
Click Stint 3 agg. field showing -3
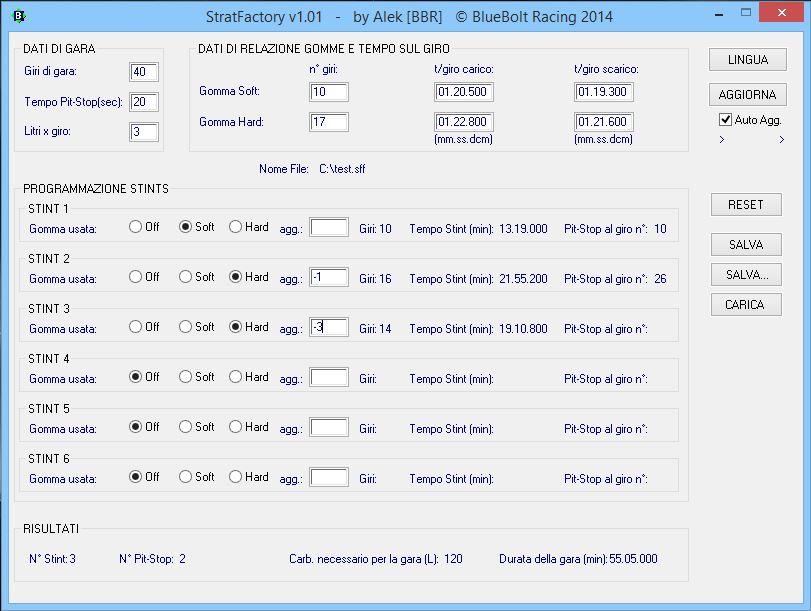(329, 327)
